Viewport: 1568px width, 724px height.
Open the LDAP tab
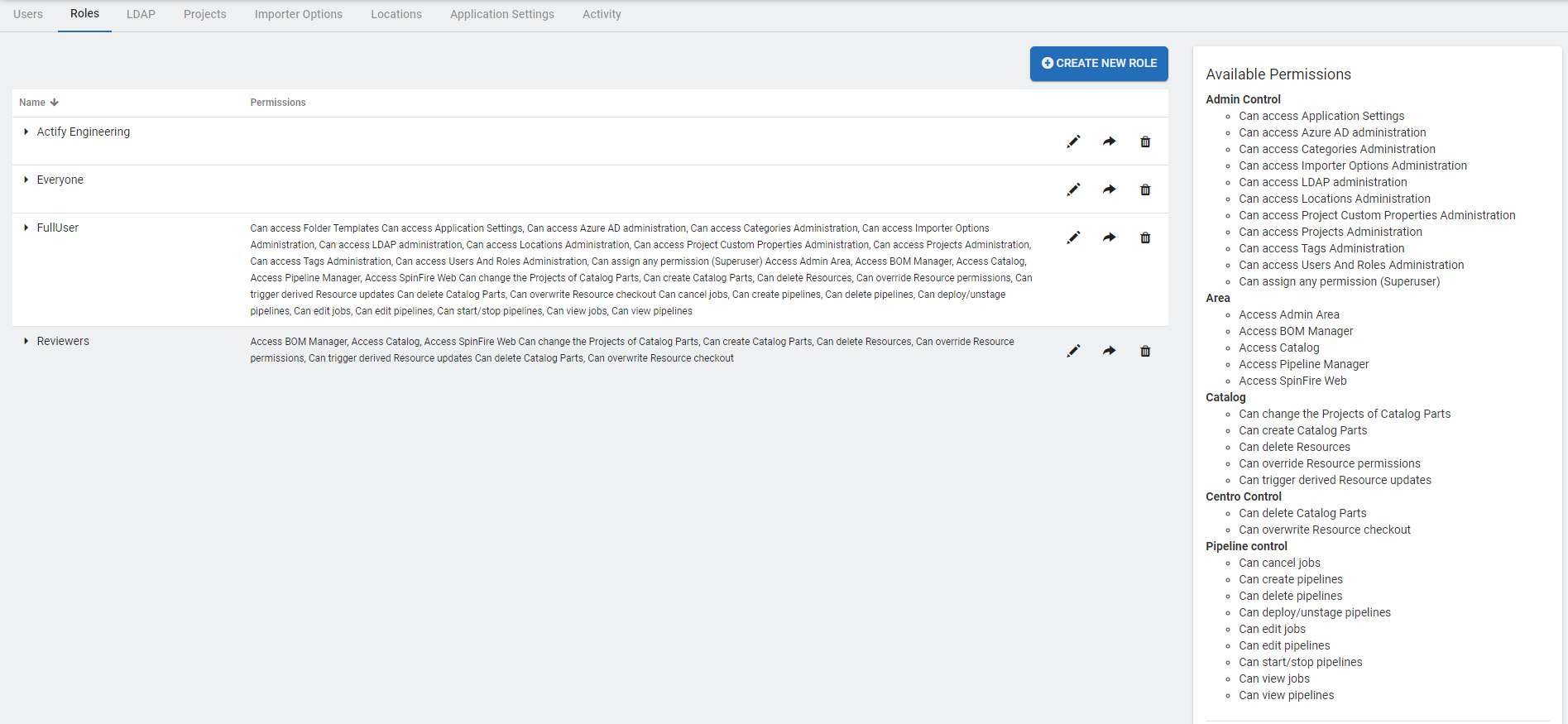click(141, 14)
